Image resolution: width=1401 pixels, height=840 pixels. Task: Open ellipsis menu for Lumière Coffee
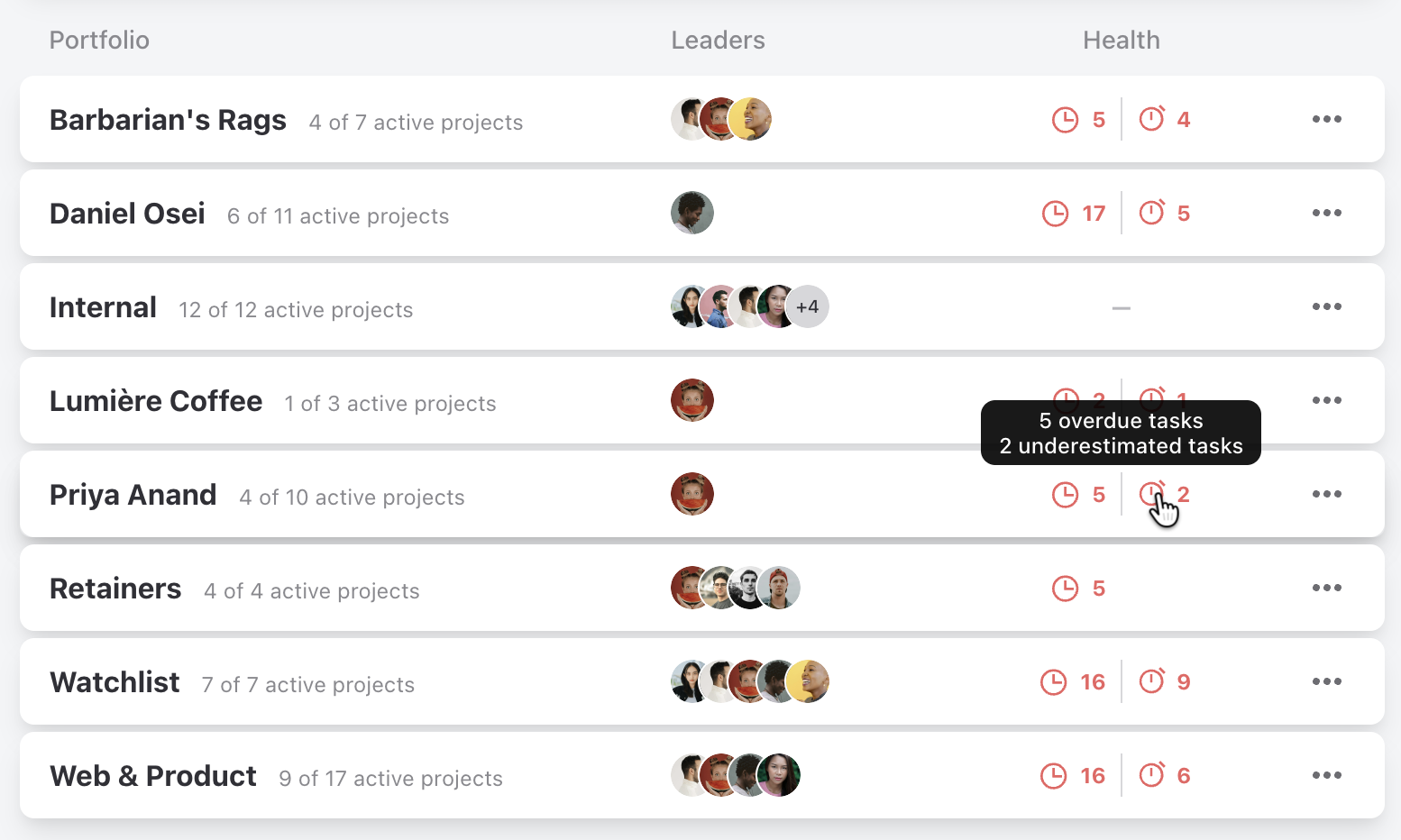click(x=1326, y=400)
